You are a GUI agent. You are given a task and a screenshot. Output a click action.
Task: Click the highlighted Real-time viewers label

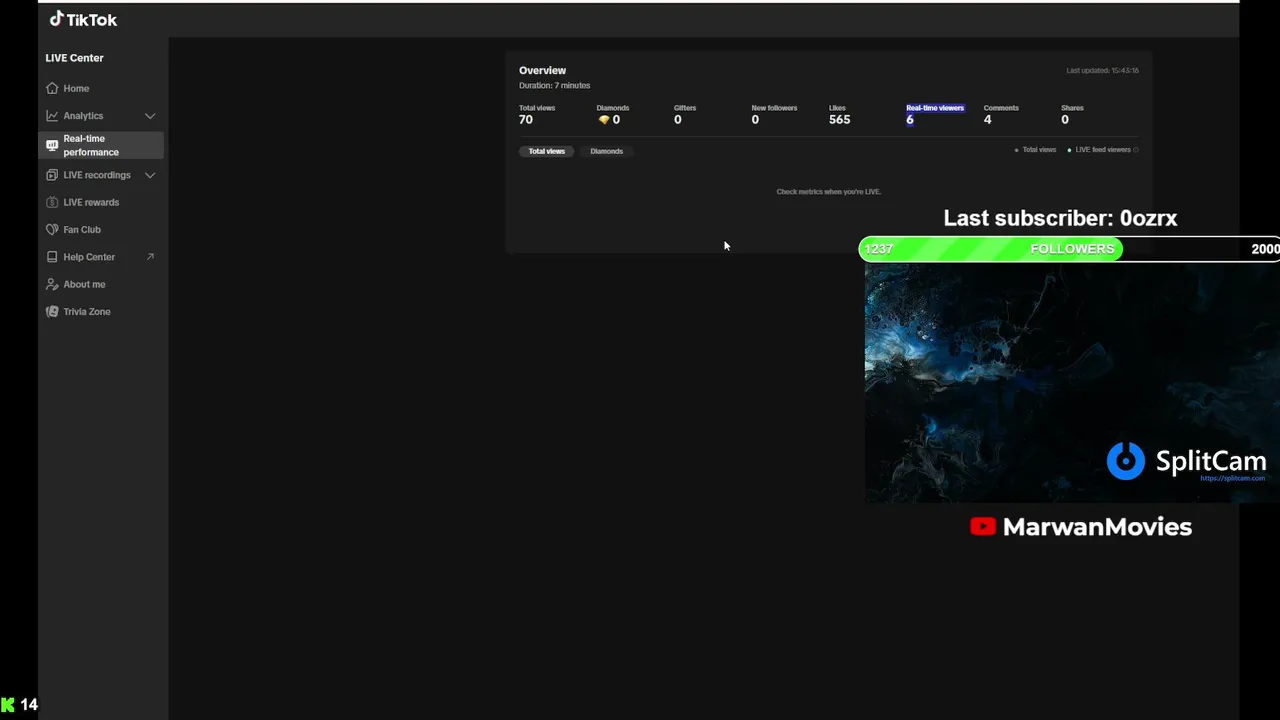pos(935,108)
